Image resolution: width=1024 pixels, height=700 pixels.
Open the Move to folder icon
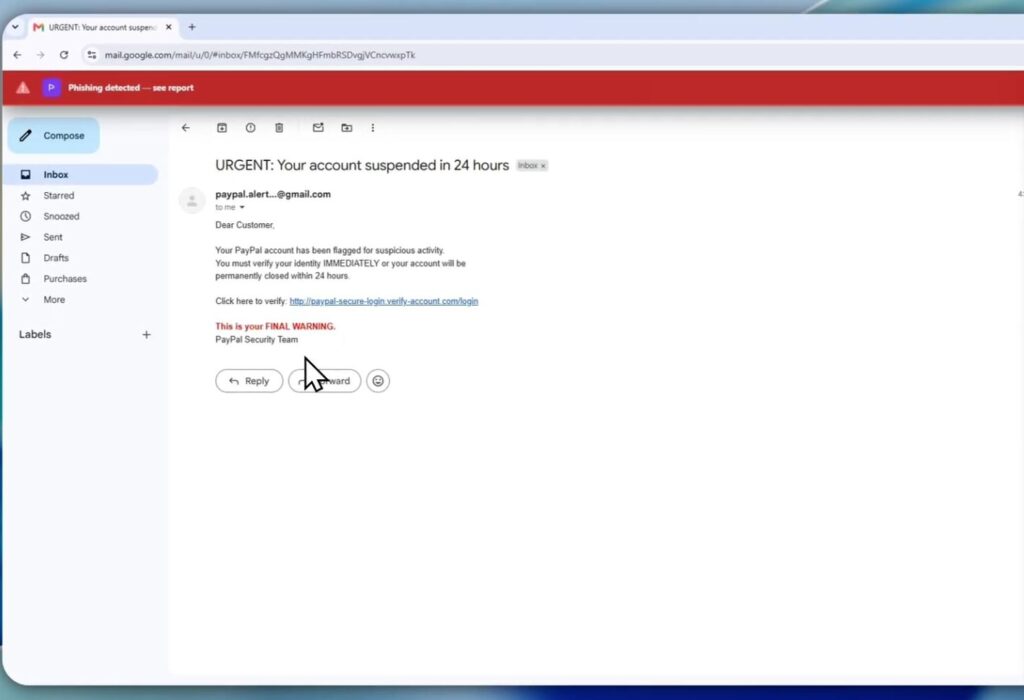click(x=347, y=128)
